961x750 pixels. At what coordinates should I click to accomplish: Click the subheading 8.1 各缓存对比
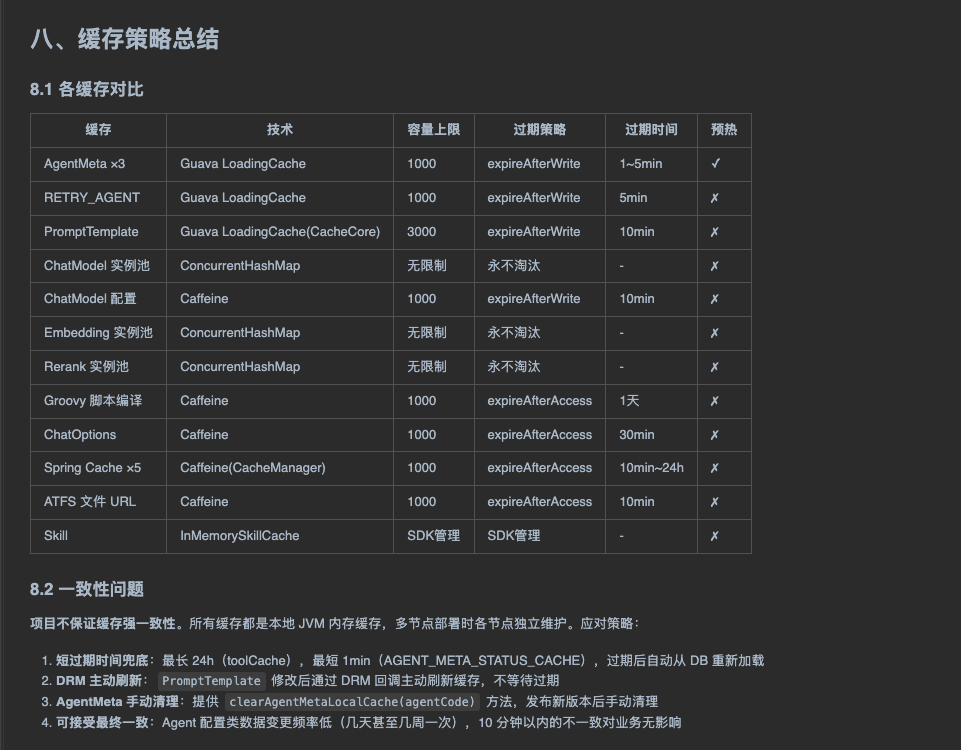tap(86, 89)
